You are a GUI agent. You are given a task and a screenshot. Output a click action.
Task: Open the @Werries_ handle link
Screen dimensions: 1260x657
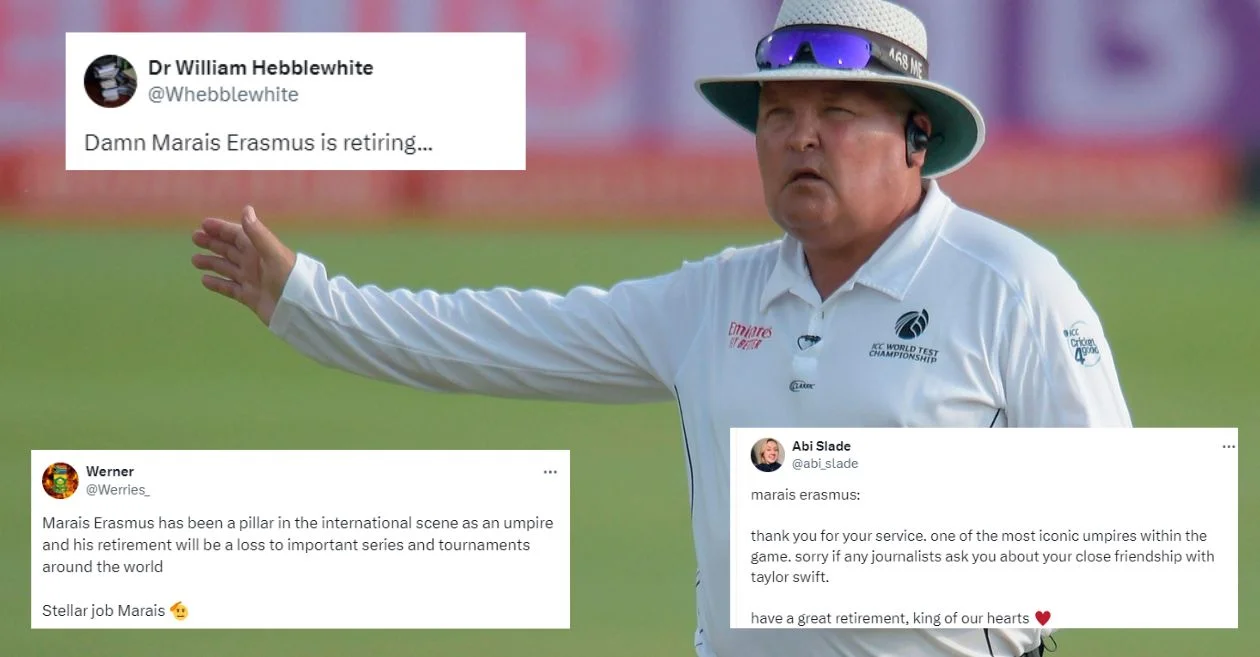click(x=118, y=489)
